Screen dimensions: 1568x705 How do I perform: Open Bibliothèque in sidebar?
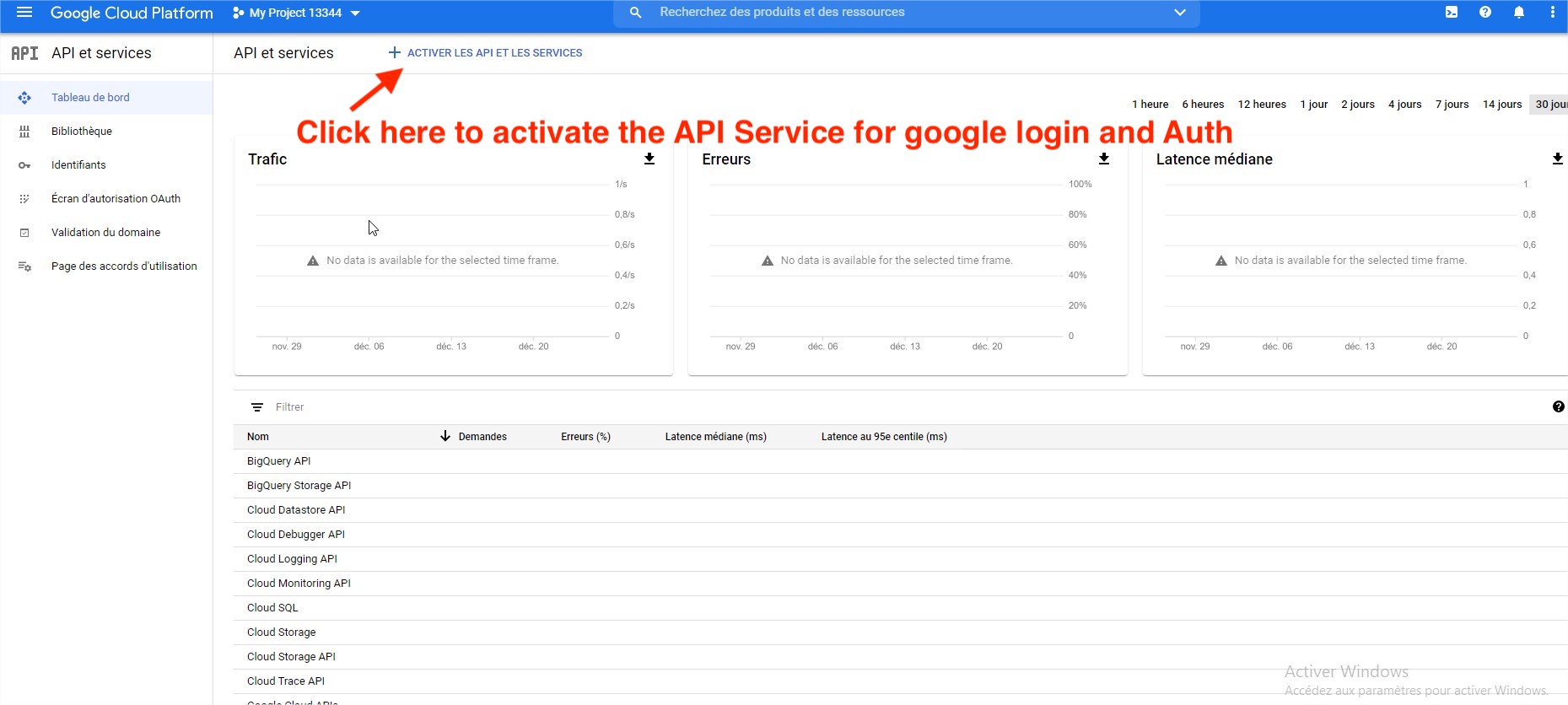click(106, 132)
